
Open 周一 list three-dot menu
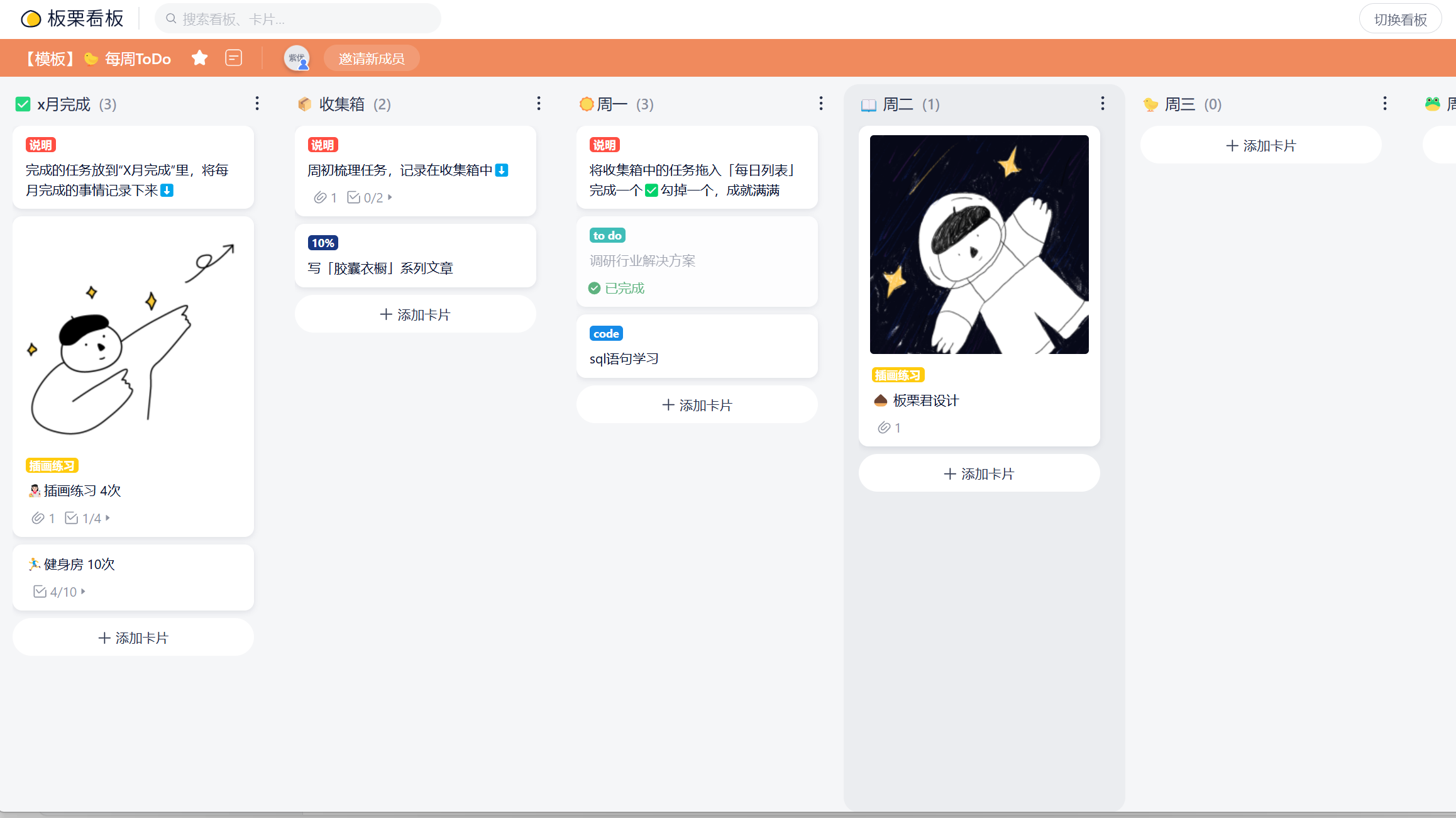(x=821, y=104)
